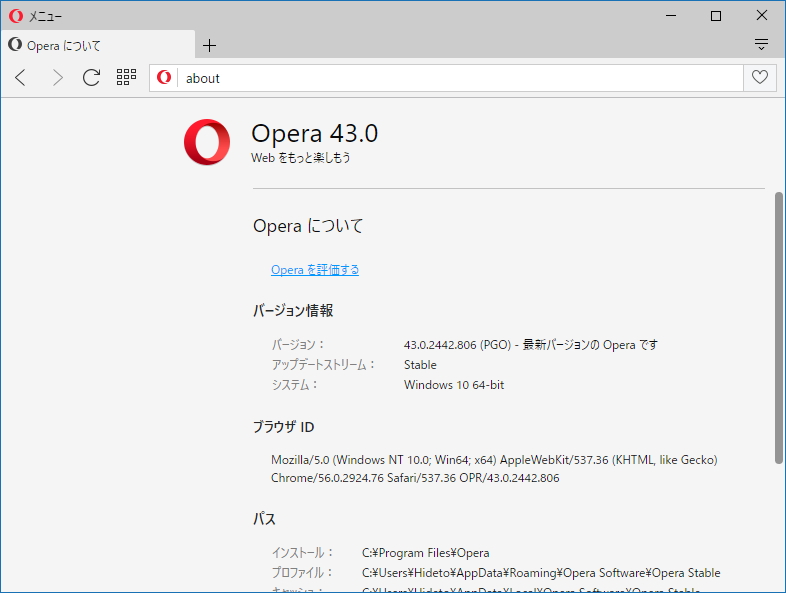
Task: Click the 'インストール：' label
Action: point(303,553)
